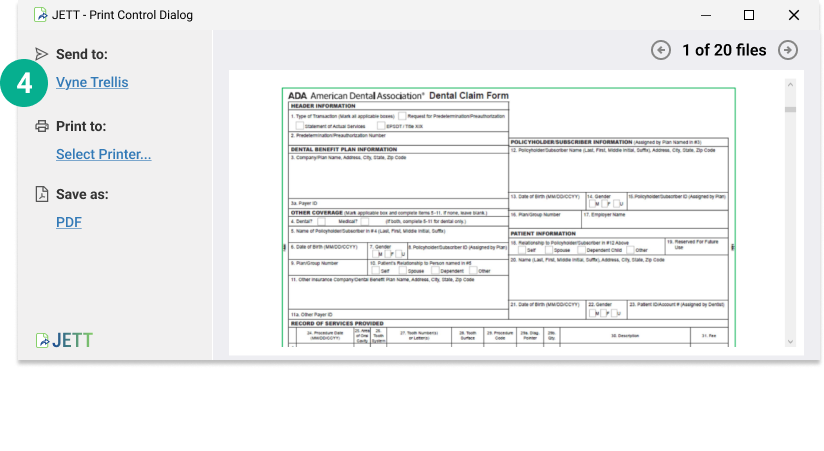Tick the Request for Predetermination/Preauthorization checkbox
Screen dimensions: 824x451
pyautogui.click(x=402, y=116)
